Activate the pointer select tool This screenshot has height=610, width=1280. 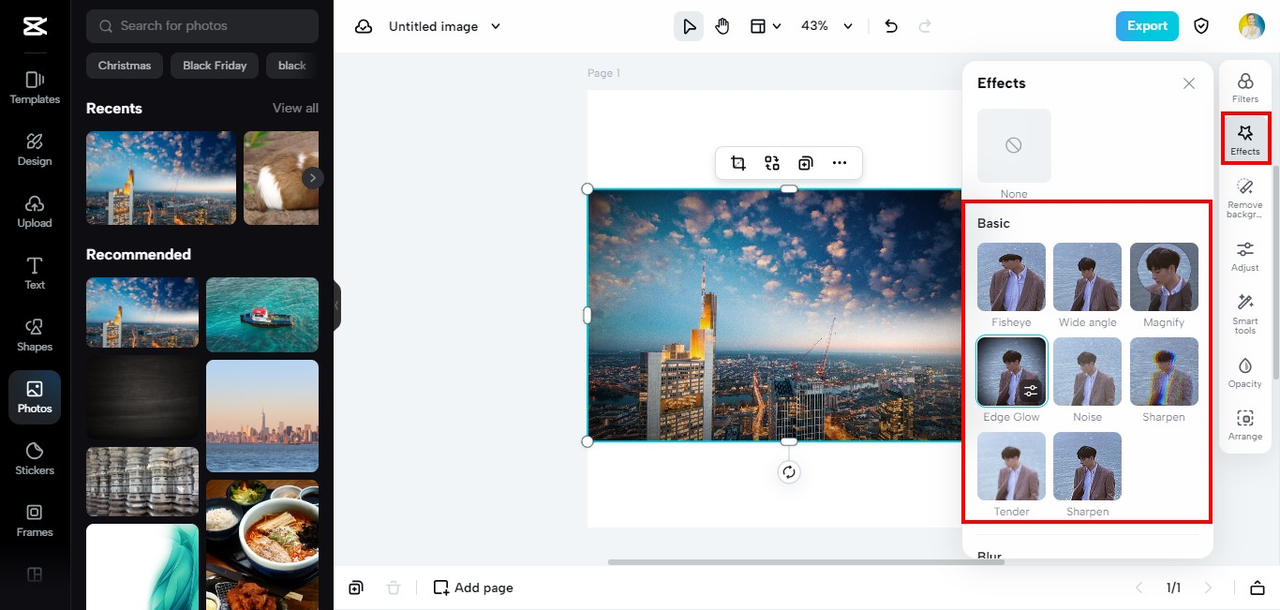[x=689, y=26]
